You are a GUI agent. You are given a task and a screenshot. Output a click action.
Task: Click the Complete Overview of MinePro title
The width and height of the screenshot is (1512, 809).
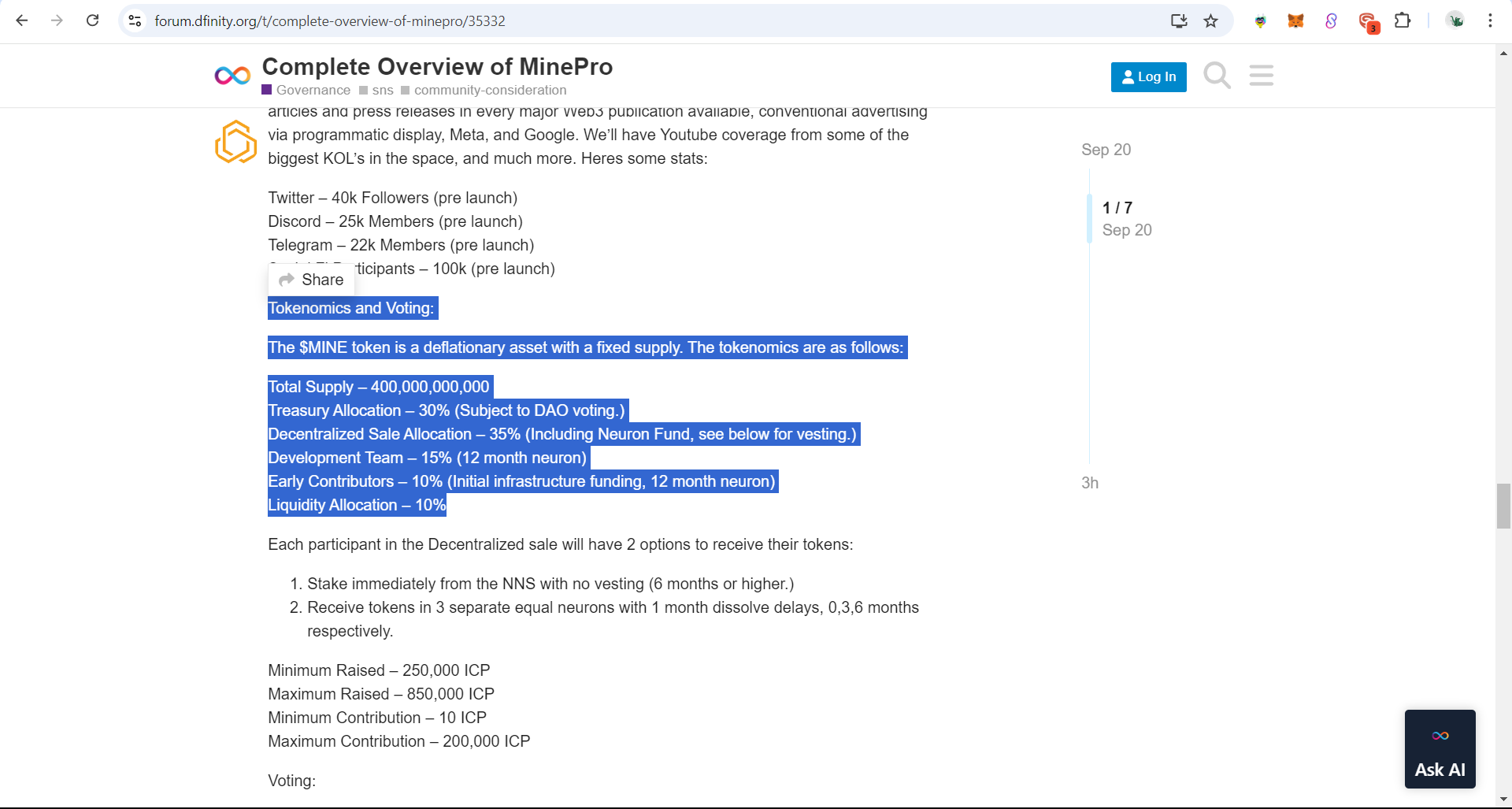[x=437, y=66]
